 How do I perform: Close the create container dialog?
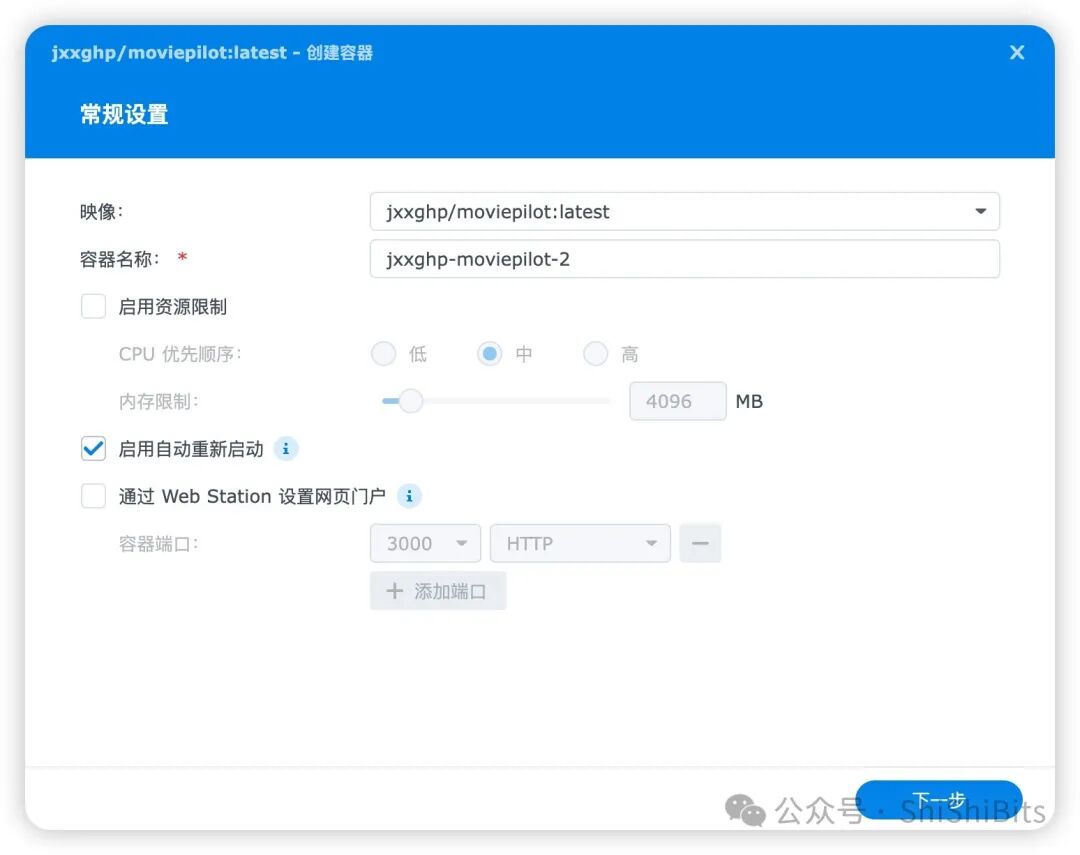tap(1017, 52)
